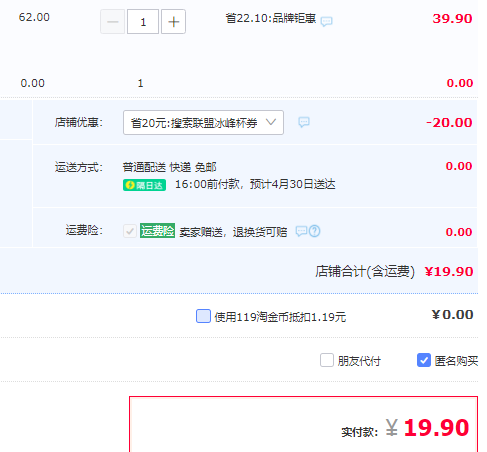Click the question mark help icon
The image size is (487, 452).
click(x=314, y=231)
